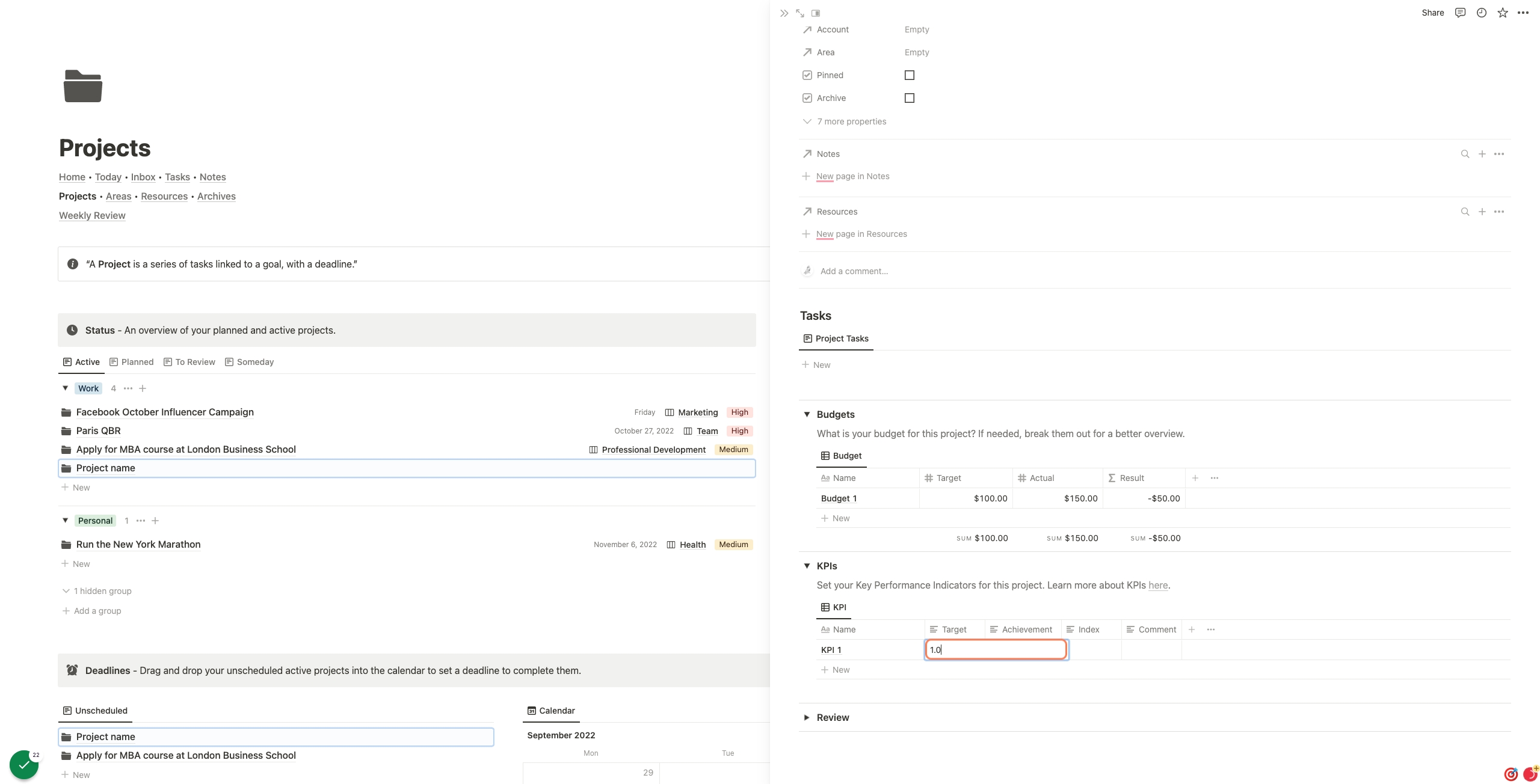Open page history clock icon

(1482, 13)
